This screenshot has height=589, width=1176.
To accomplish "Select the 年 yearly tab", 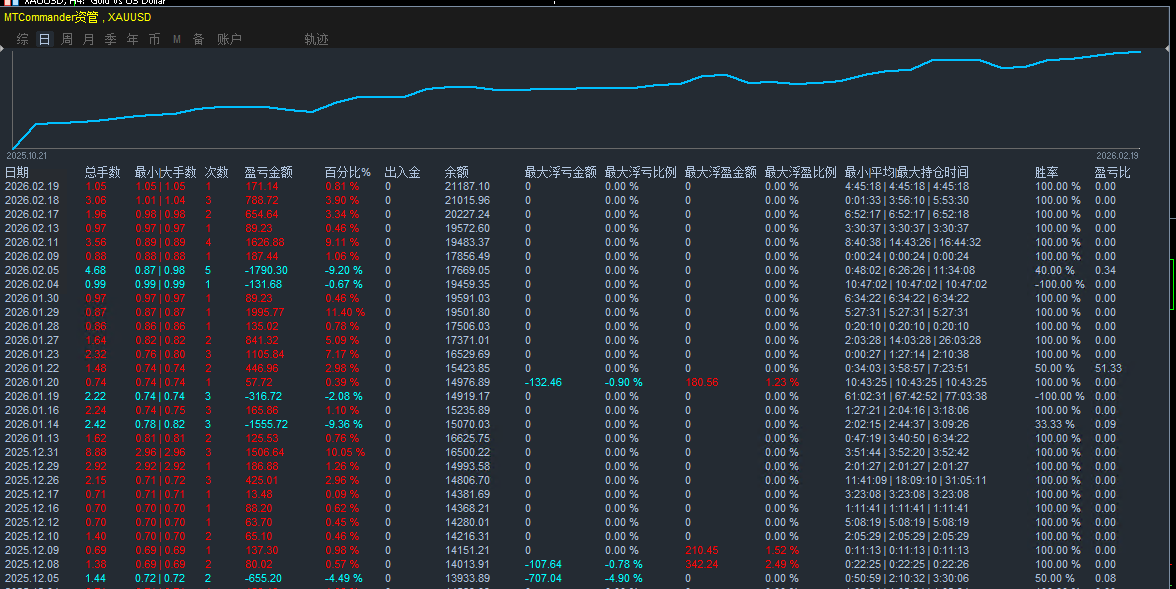I will [132, 39].
